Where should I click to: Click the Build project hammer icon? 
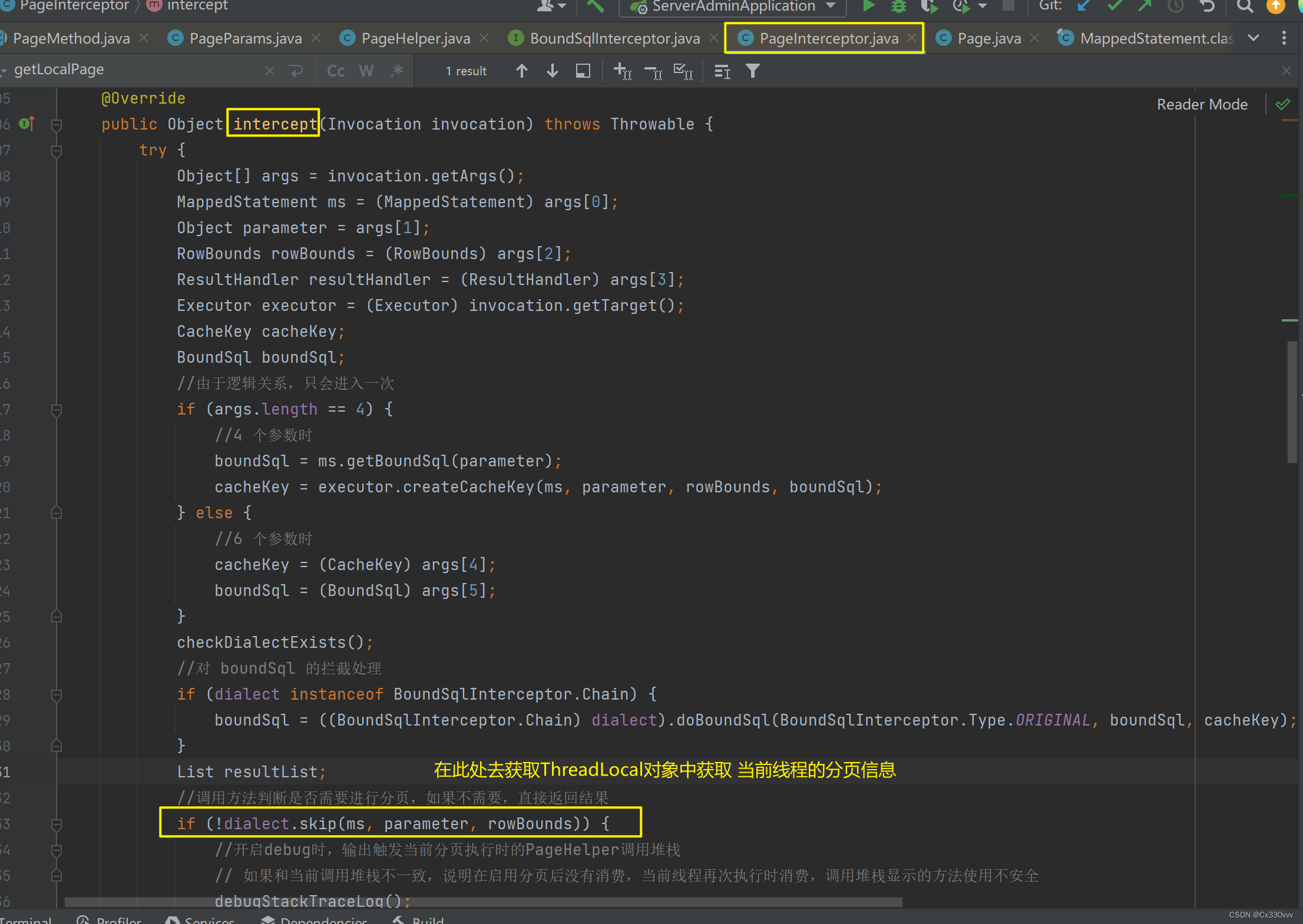point(596,6)
